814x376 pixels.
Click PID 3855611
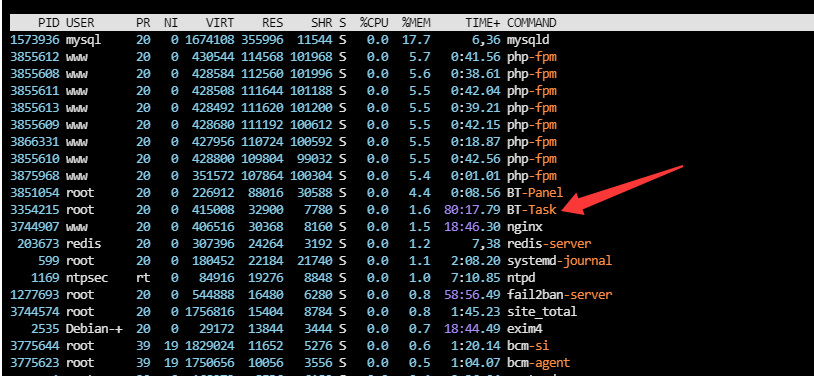point(35,91)
